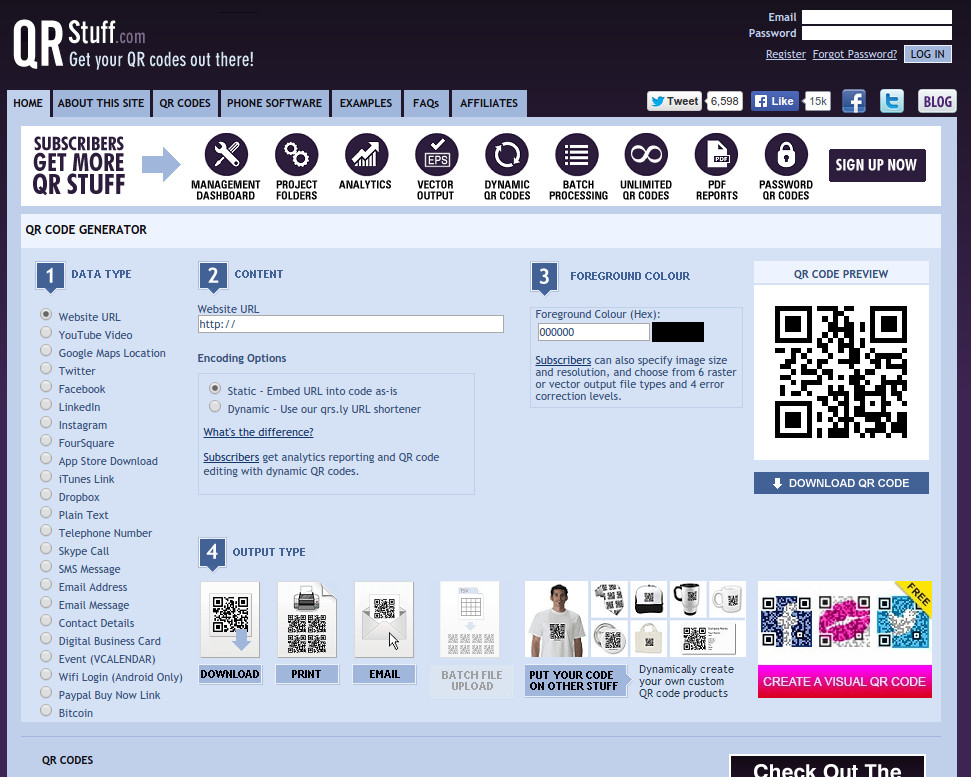Click the Password QR Codes lock icon

(x=786, y=154)
